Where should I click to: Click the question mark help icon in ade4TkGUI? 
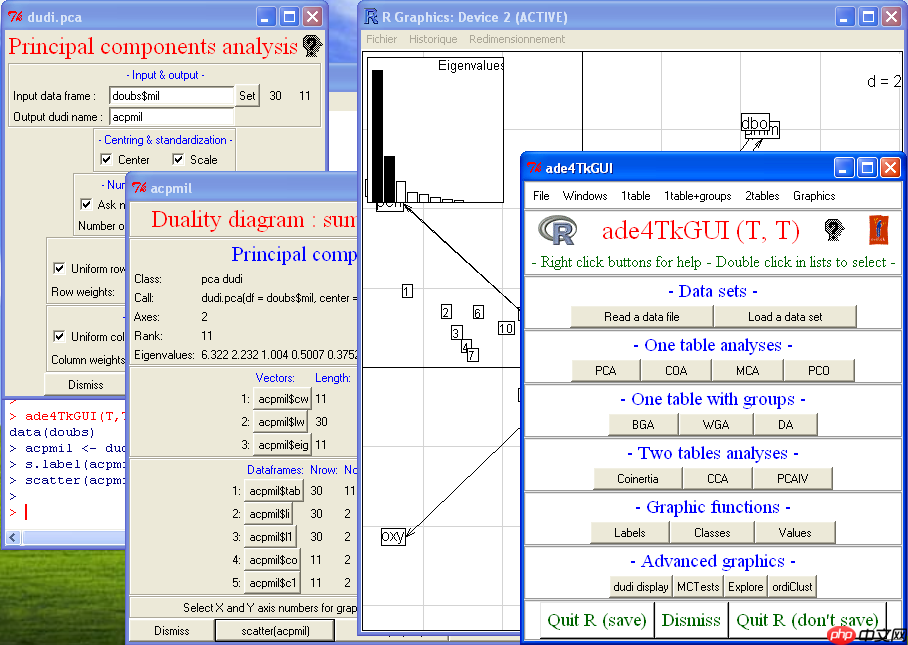point(833,231)
